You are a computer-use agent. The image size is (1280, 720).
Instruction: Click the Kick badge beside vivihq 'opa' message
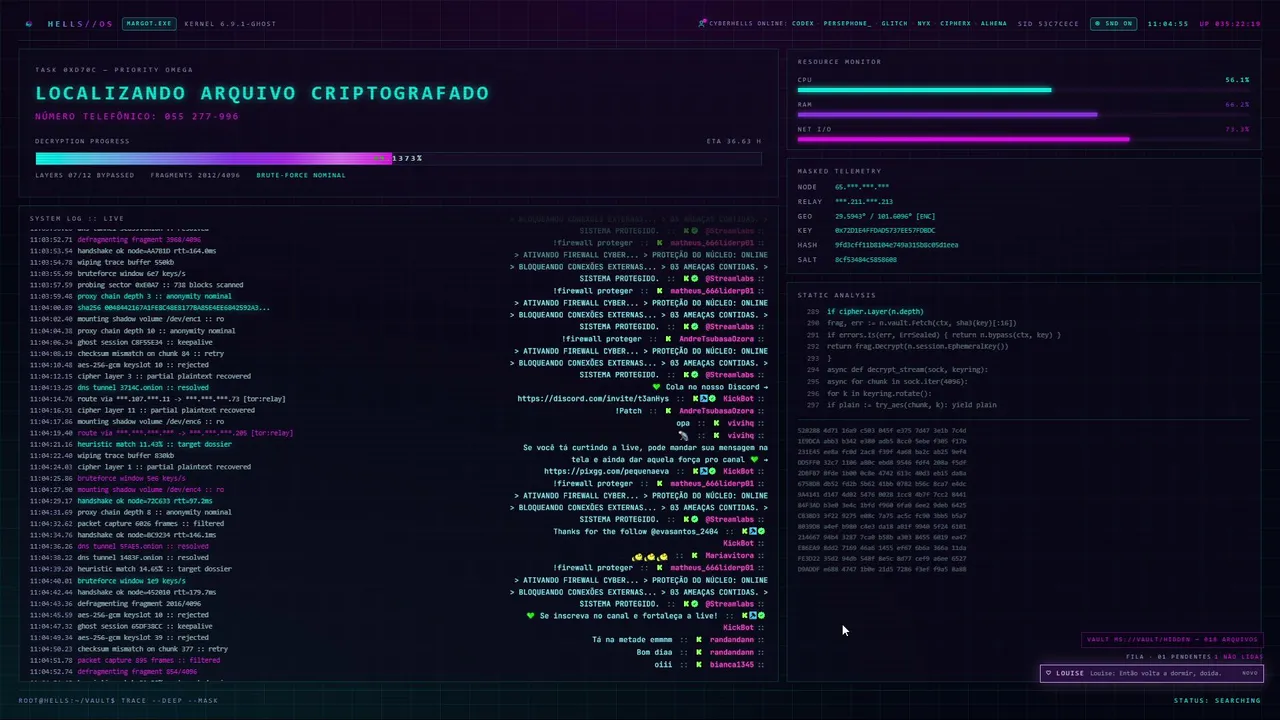714,423
